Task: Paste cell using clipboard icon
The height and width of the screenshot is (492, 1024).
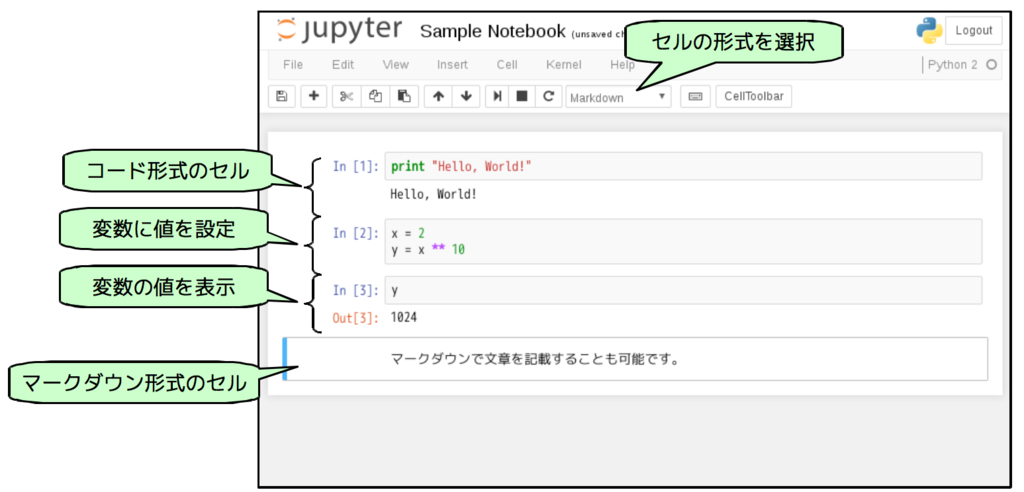Action: coord(404,97)
